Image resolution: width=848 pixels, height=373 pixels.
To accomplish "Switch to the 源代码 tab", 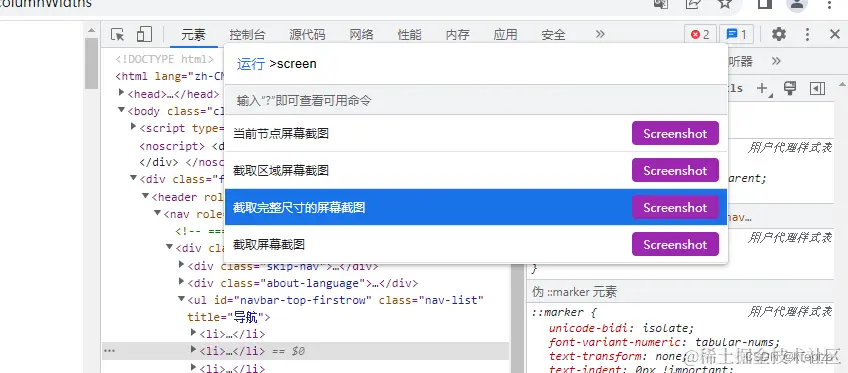I will tap(307, 35).
